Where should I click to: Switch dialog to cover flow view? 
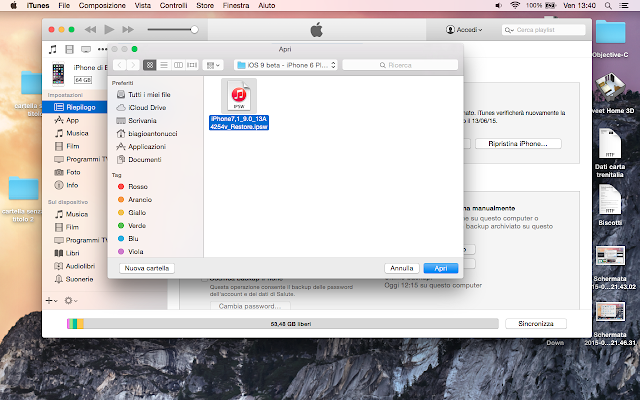[x=192, y=65]
